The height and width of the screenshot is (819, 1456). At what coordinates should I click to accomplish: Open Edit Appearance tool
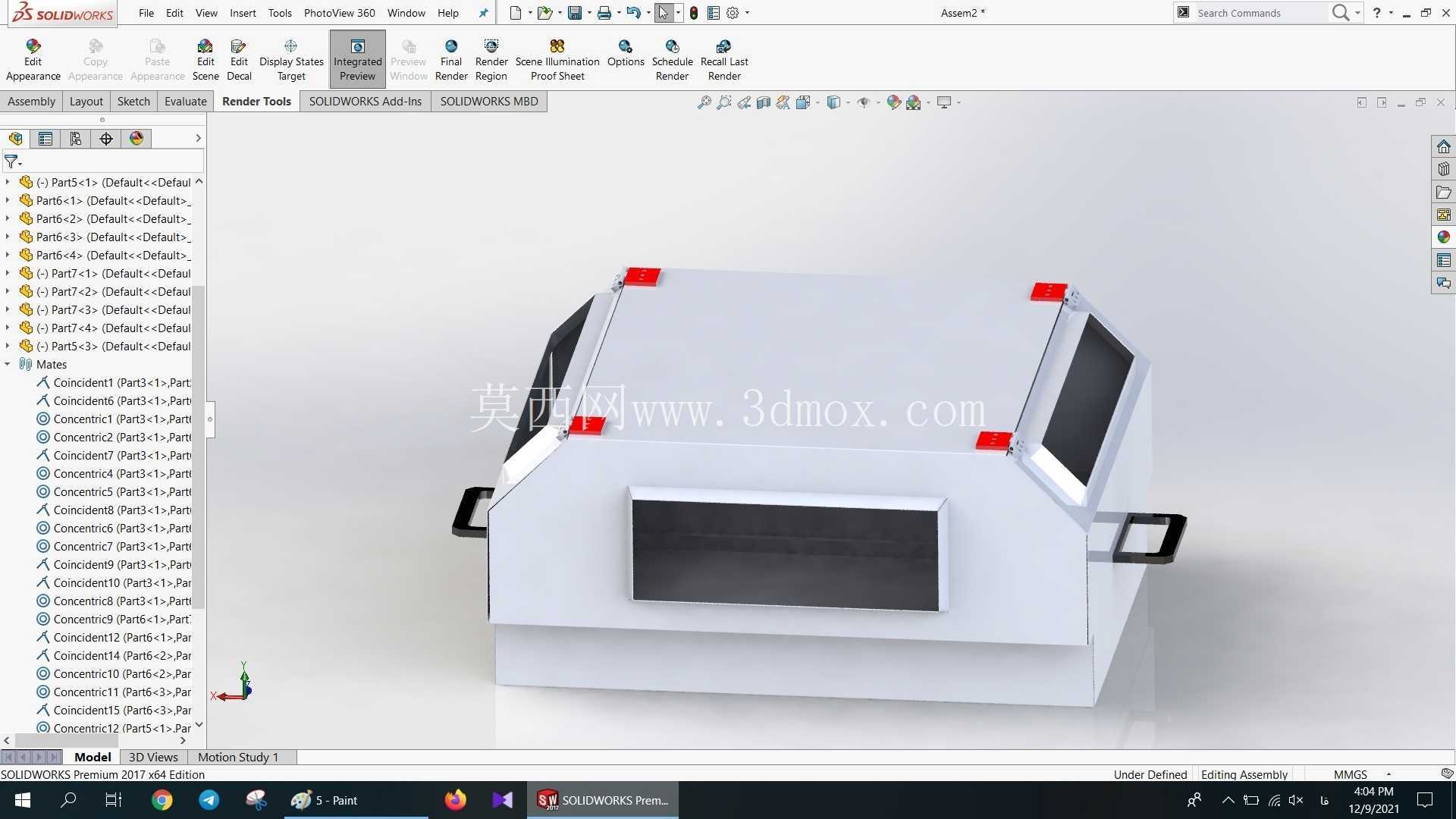[33, 59]
